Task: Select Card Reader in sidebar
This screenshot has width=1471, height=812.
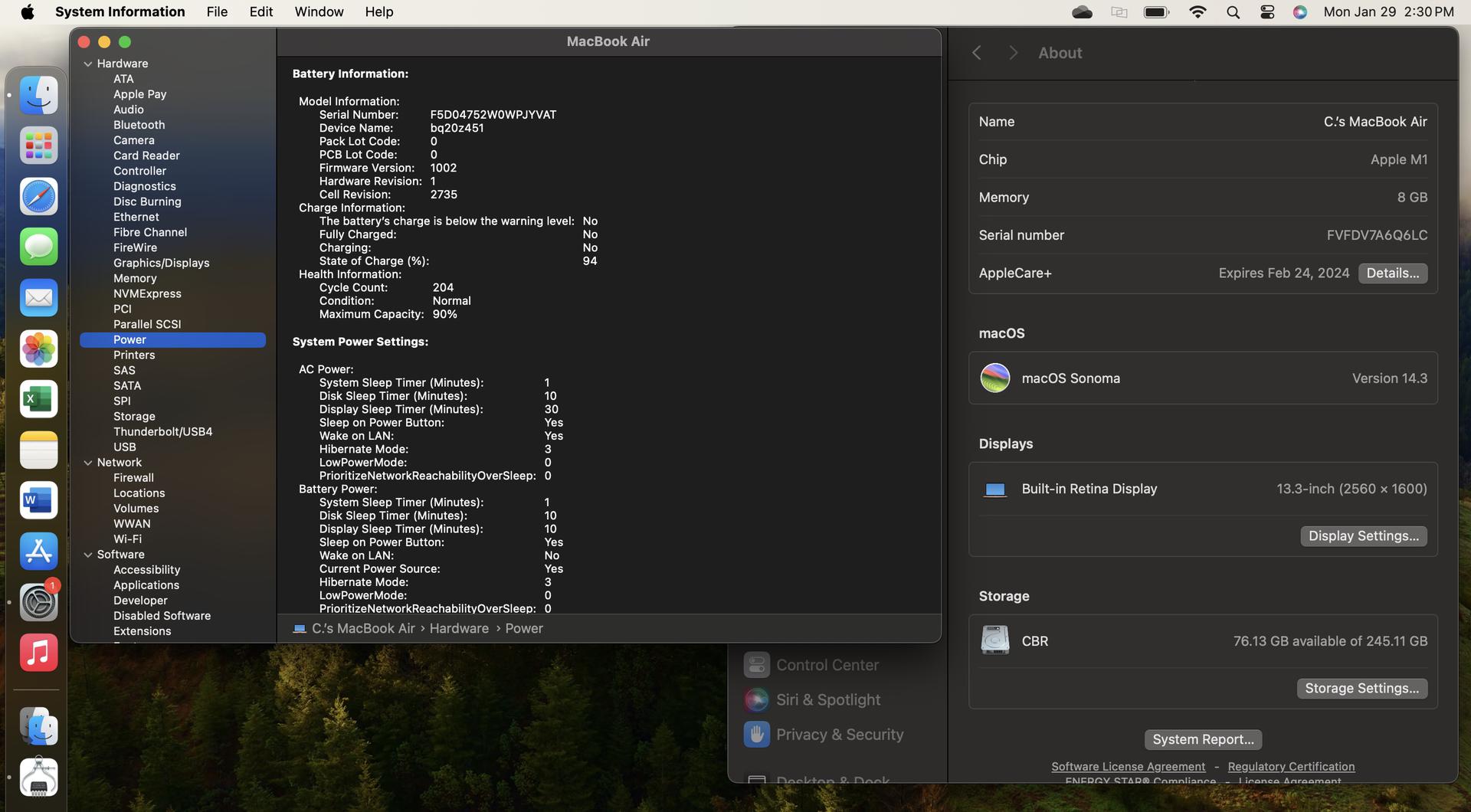Action: [146, 156]
